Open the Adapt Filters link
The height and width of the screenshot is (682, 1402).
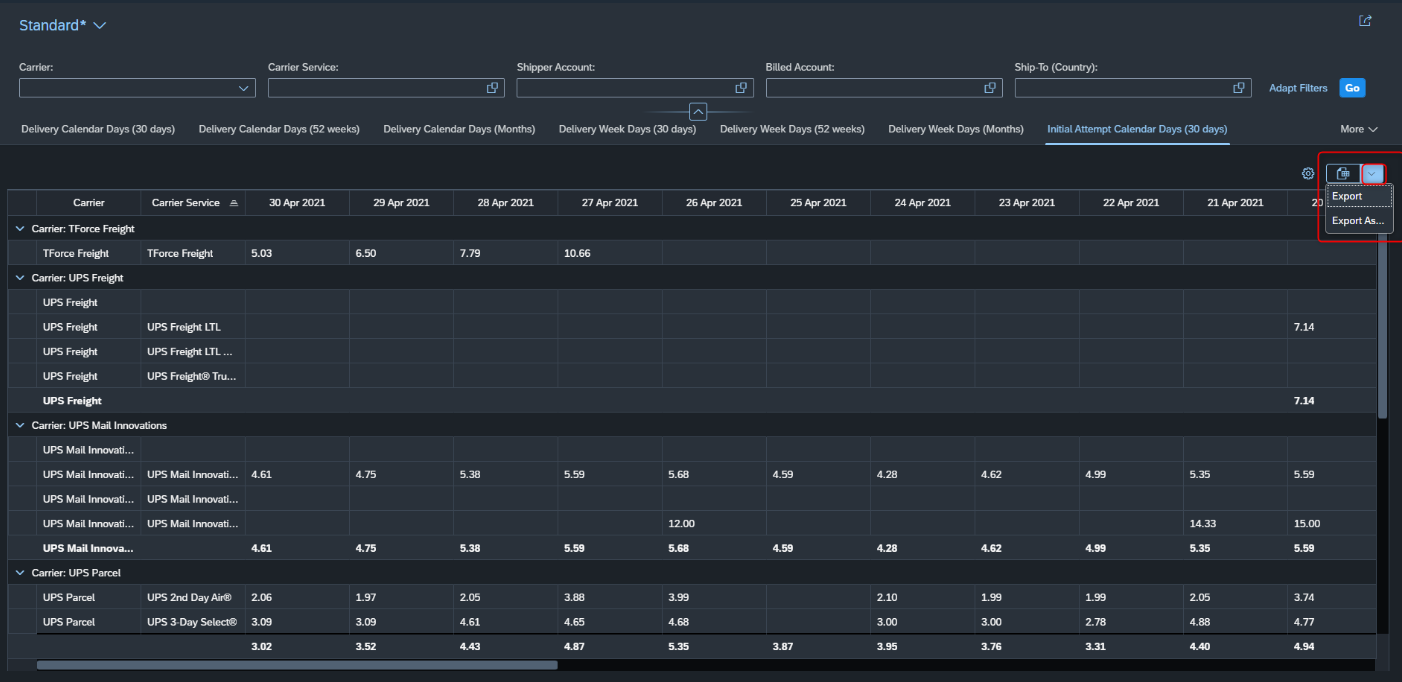click(x=1298, y=88)
